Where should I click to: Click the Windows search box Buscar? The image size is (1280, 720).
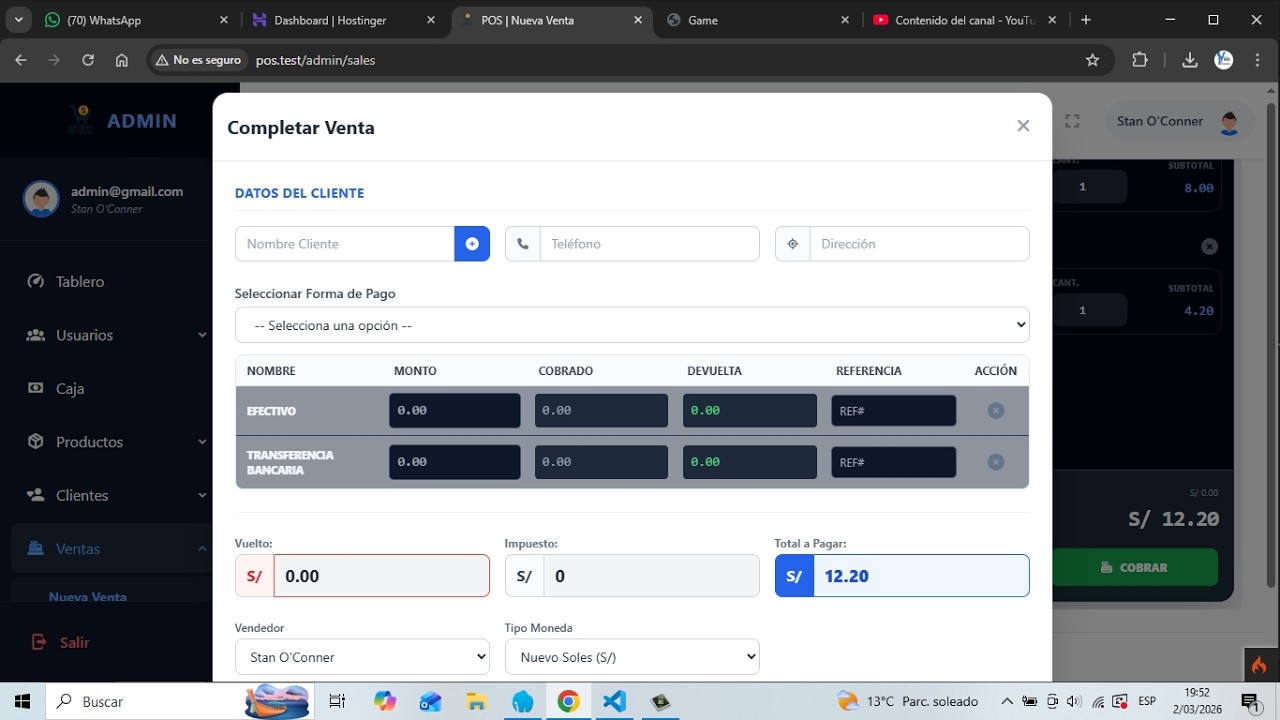point(180,701)
